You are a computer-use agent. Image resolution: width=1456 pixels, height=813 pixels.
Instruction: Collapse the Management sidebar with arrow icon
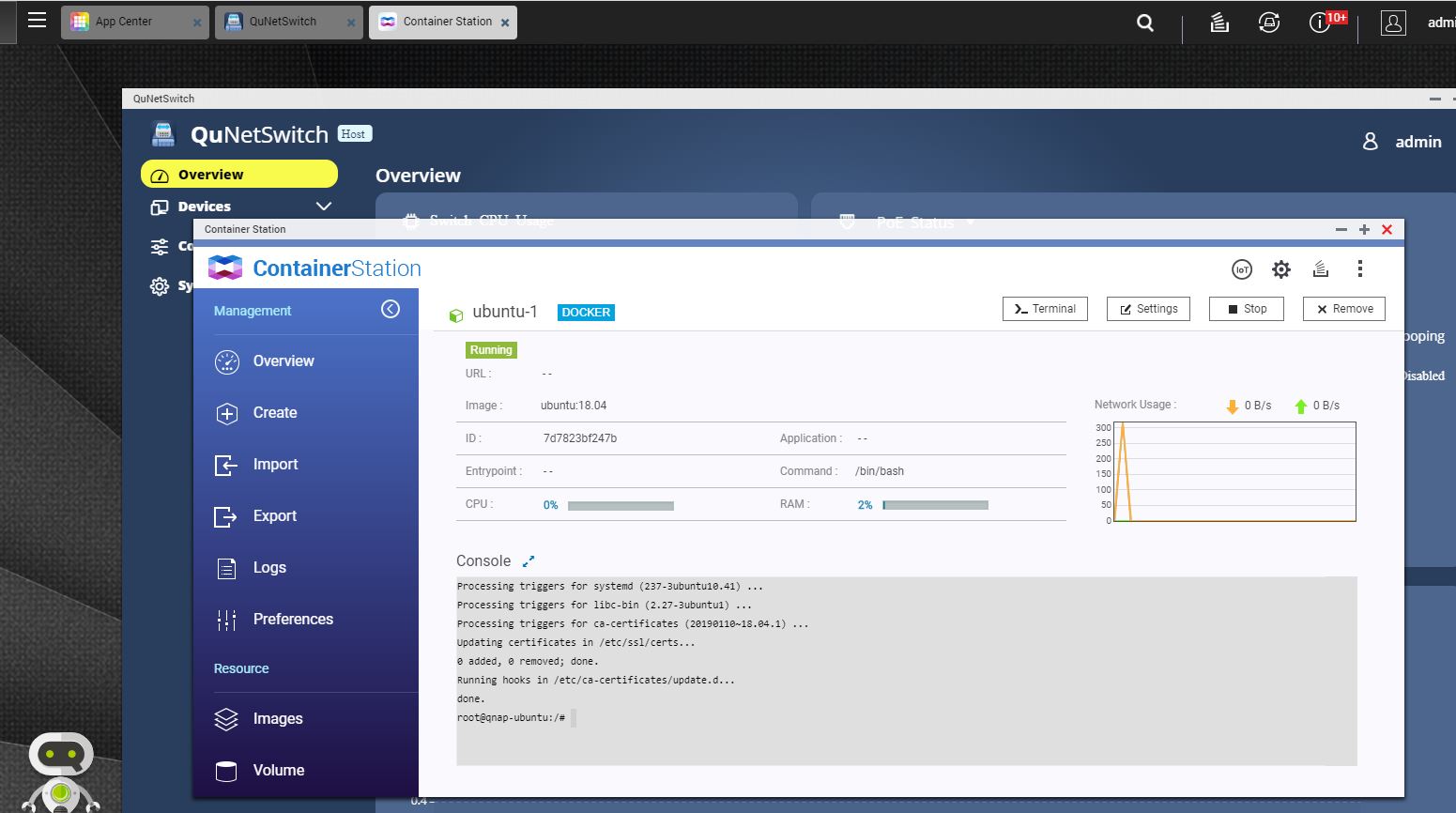click(391, 309)
